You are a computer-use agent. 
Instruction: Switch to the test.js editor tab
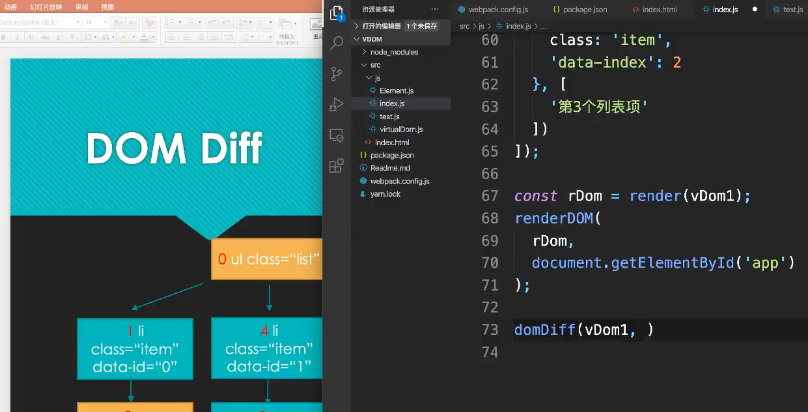pos(788,9)
